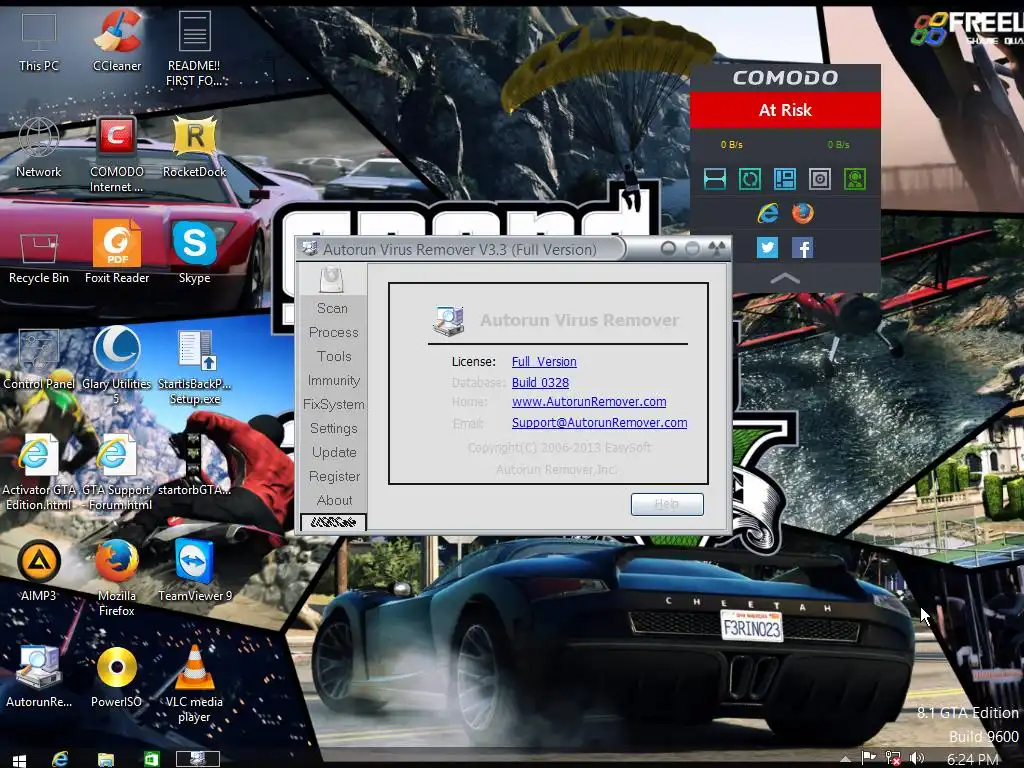The image size is (1024, 768).
Task: Open the Register section
Action: point(334,476)
